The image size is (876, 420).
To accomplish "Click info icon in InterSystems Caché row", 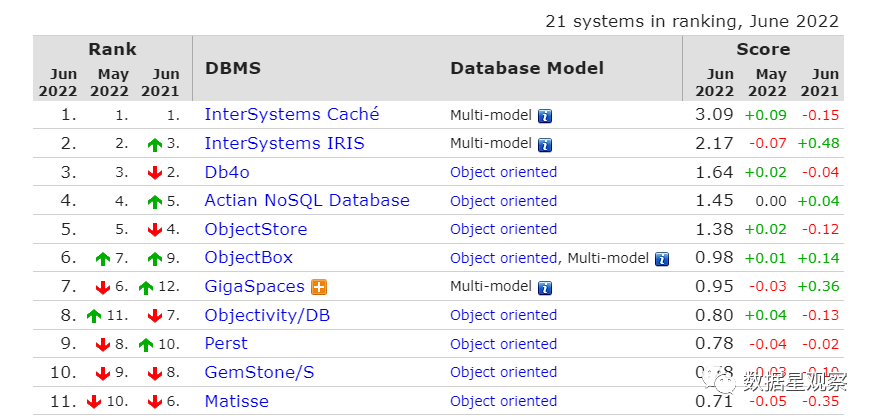I will coord(545,116).
